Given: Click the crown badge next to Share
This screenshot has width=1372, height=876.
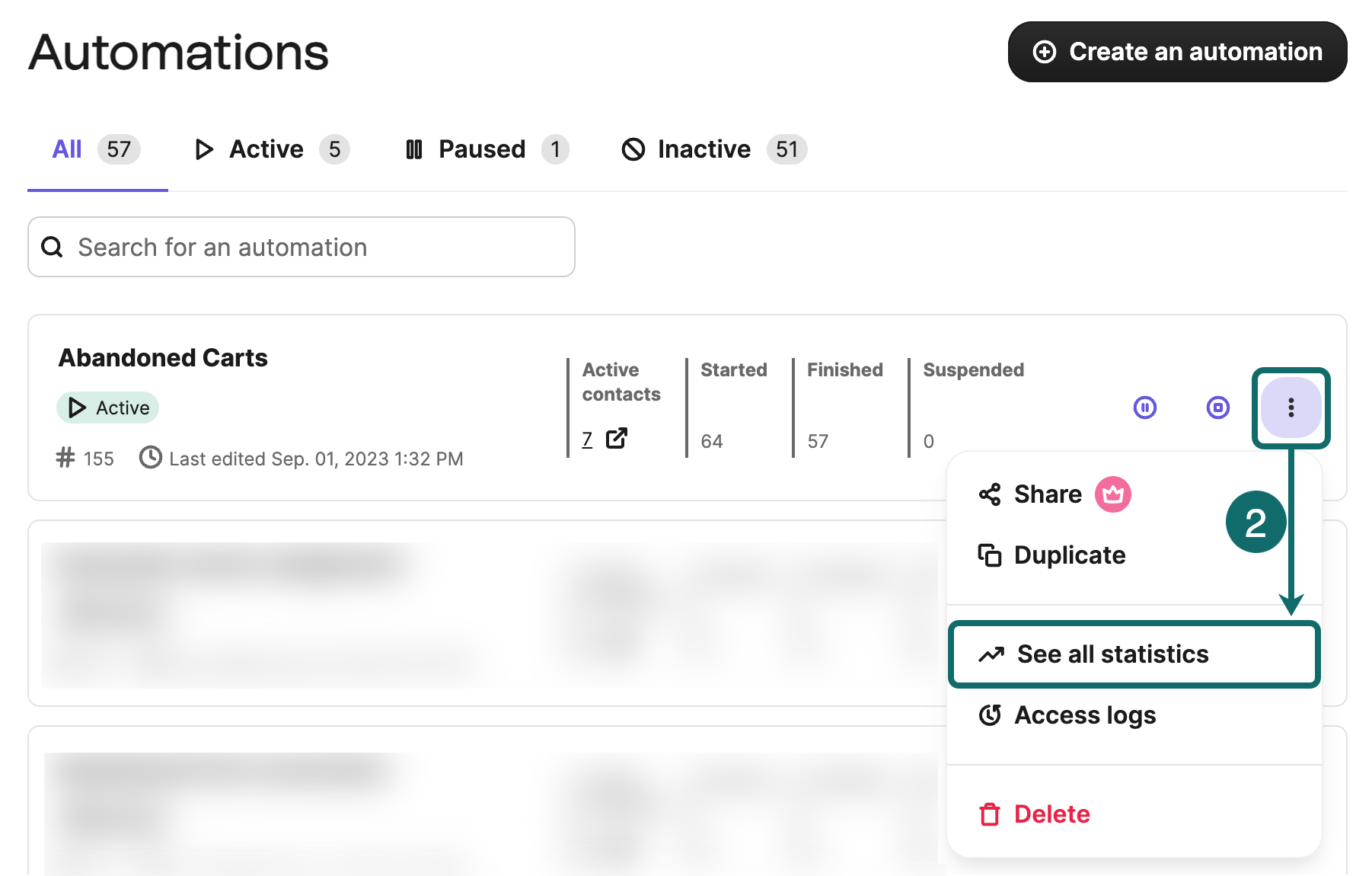Looking at the screenshot, I should point(1112,494).
